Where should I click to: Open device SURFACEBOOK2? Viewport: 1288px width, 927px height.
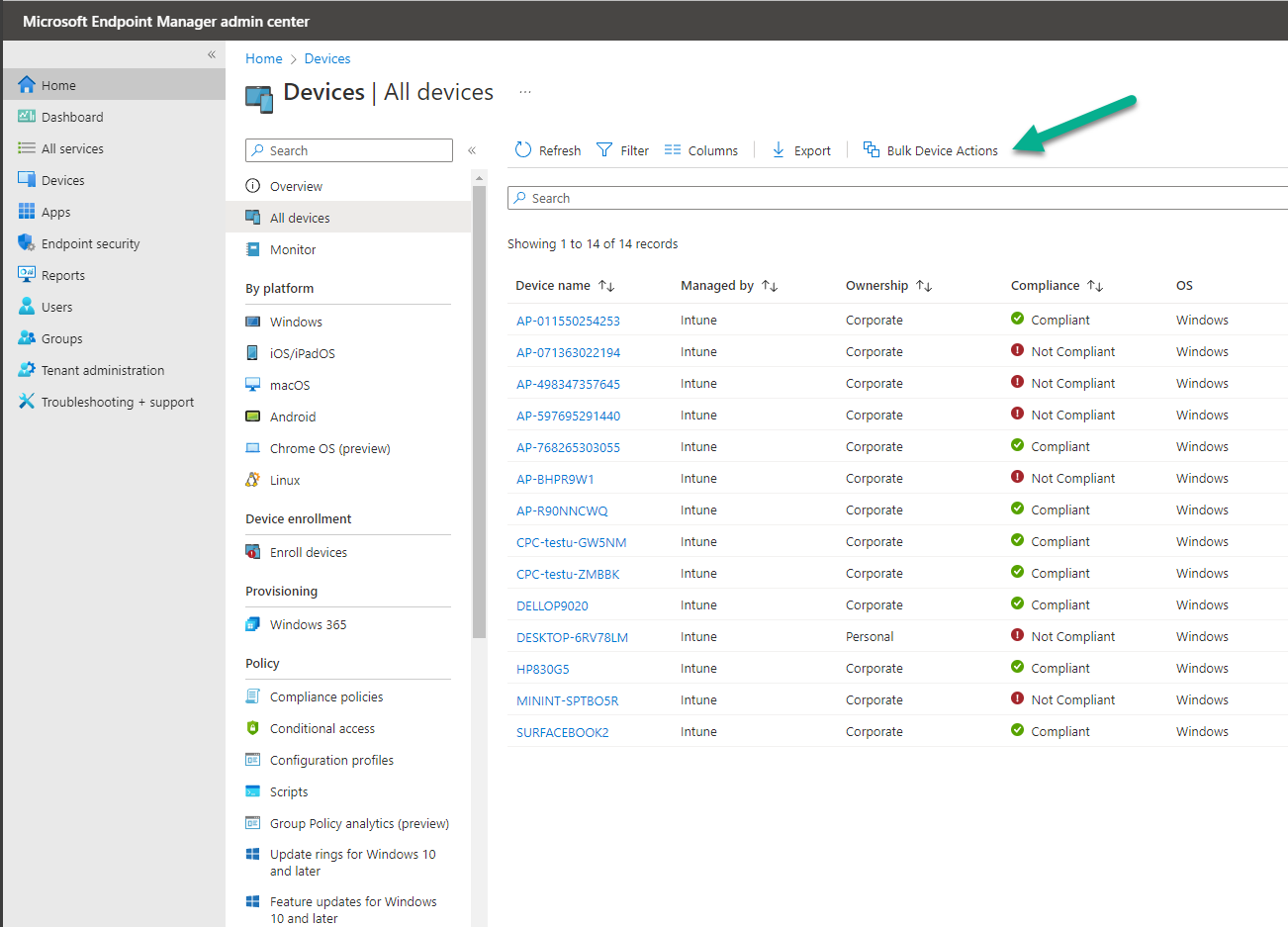pos(562,732)
